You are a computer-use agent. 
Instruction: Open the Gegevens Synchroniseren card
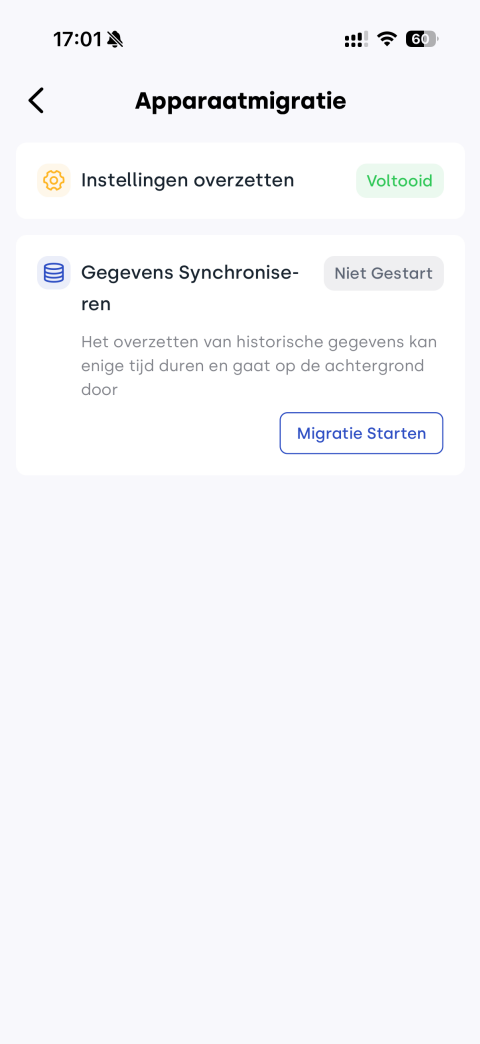pos(240,355)
